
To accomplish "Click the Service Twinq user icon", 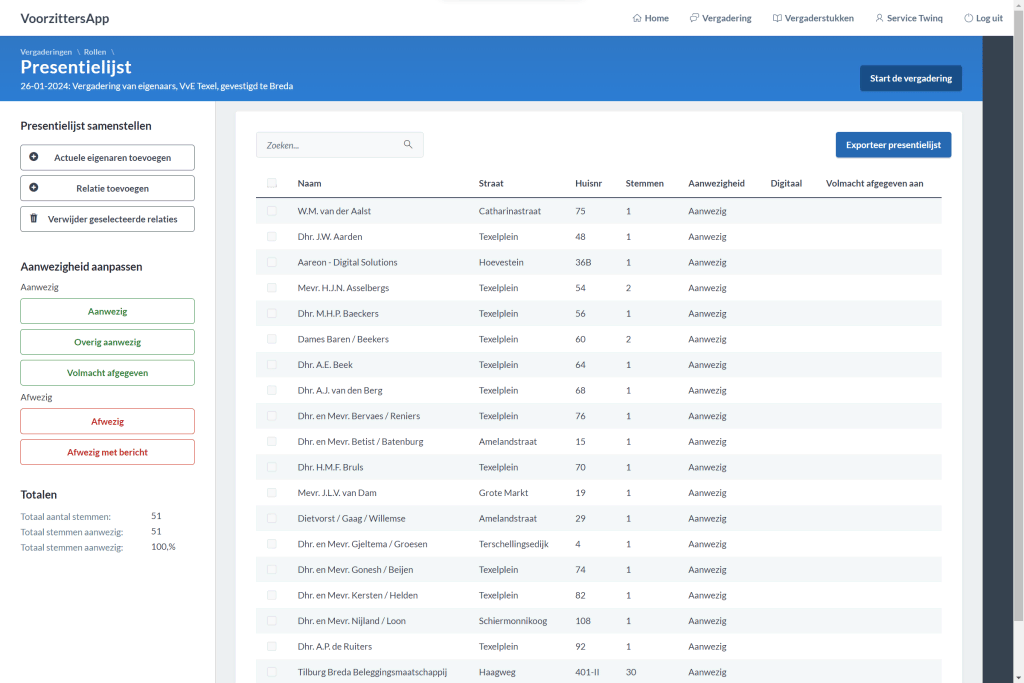I will [x=879, y=18].
